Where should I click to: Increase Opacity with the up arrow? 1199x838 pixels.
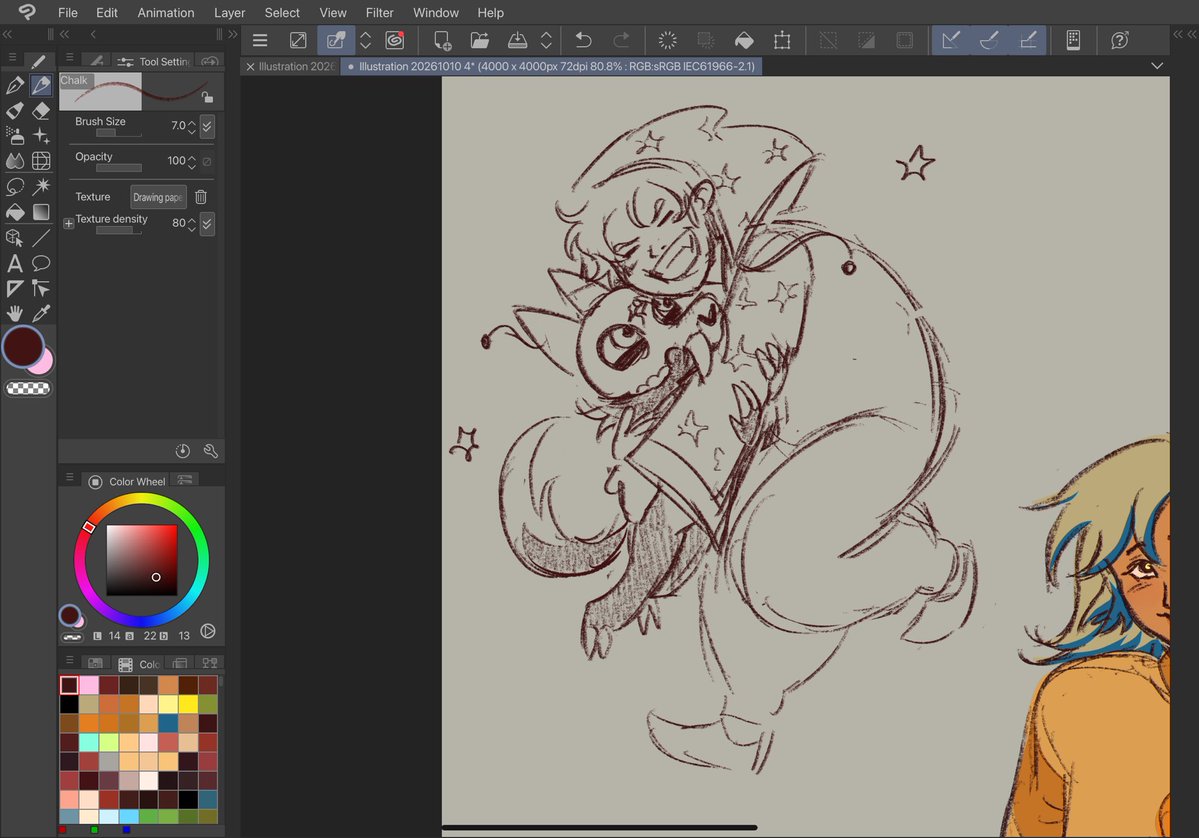pyautogui.click(x=192, y=158)
